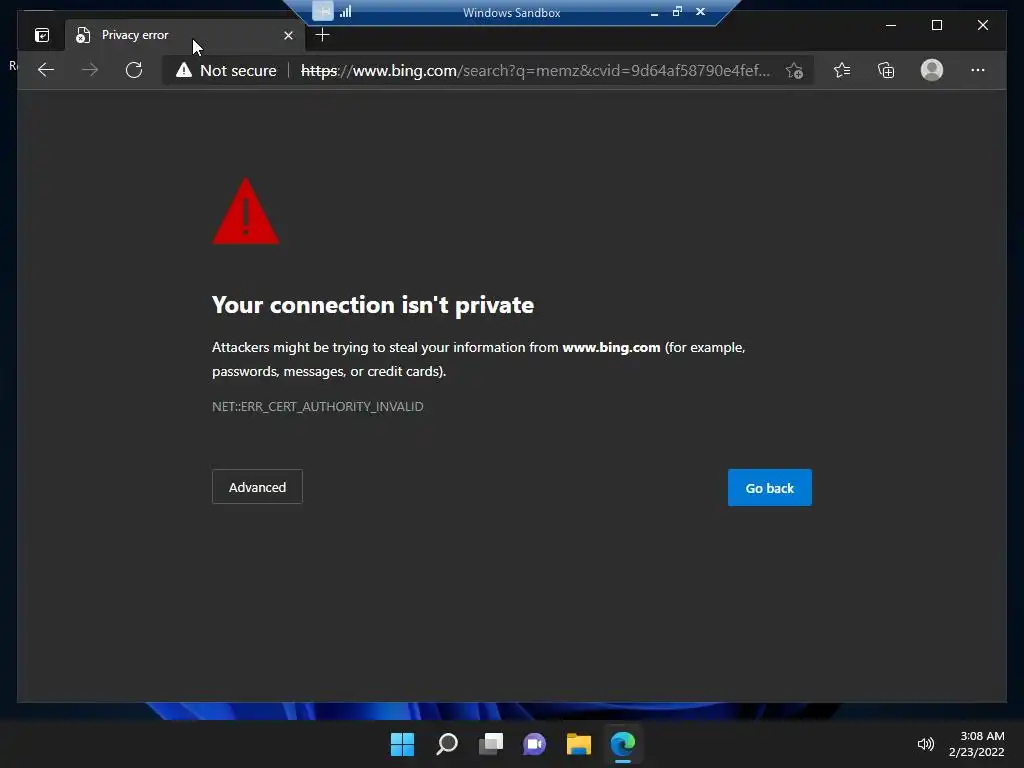Open the Windows Start menu
Image resolution: width=1024 pixels, height=768 pixels.
click(402, 744)
